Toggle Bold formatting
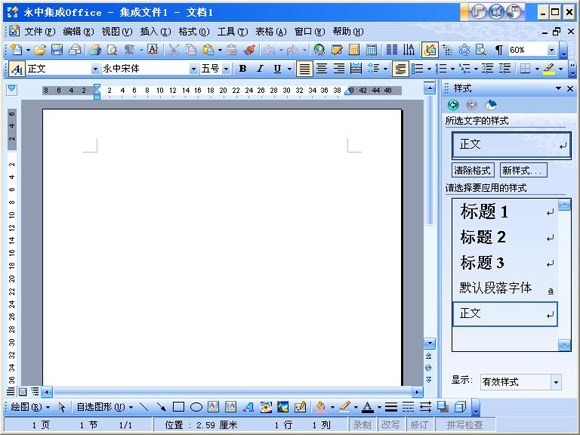Screen dimensions: 580x435 tap(243, 68)
